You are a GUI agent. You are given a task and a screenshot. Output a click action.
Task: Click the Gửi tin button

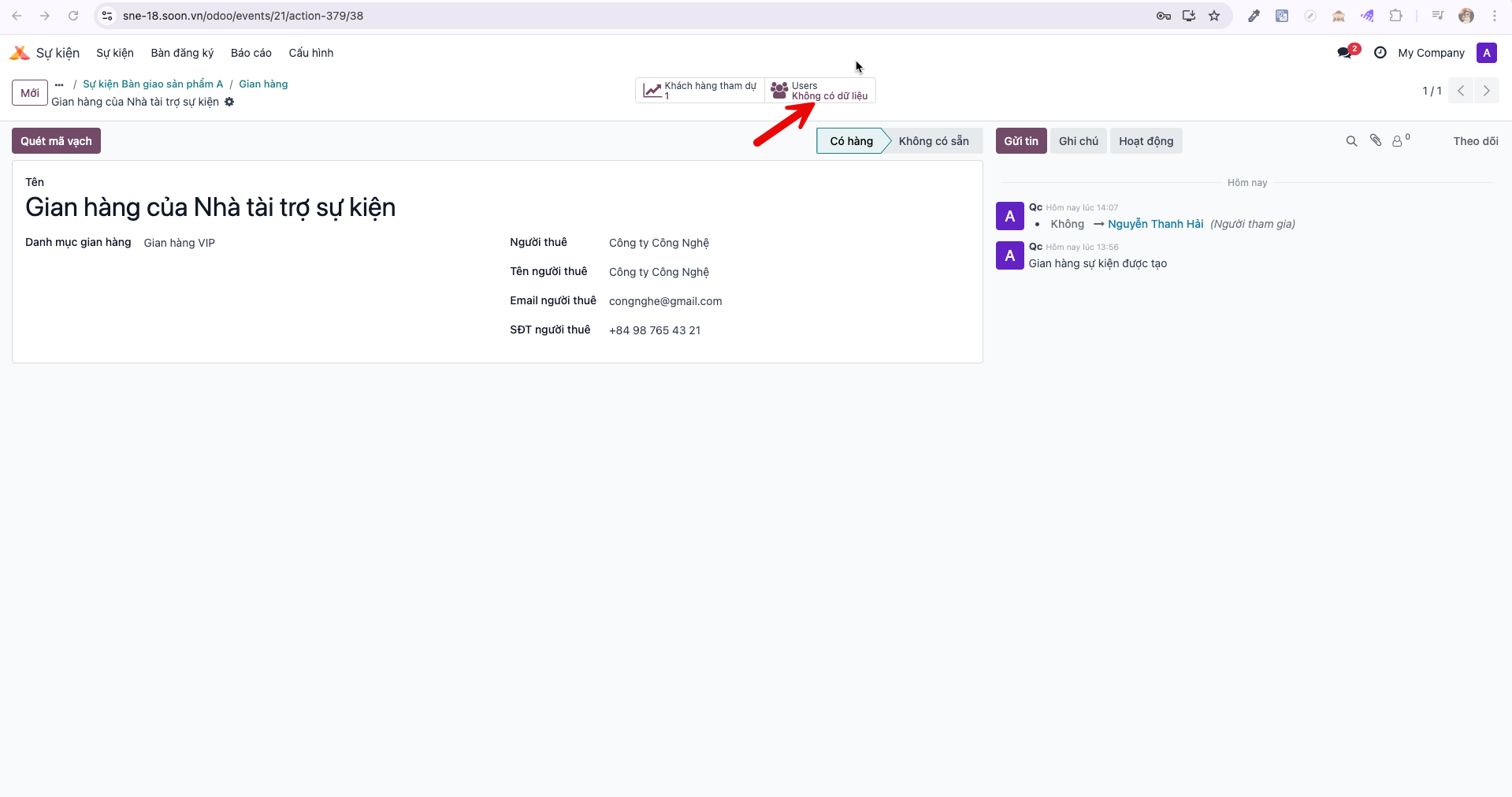click(x=1021, y=141)
